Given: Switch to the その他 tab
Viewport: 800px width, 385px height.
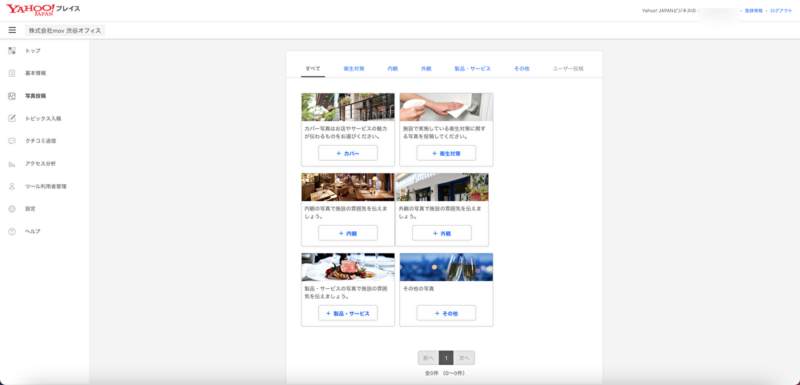Looking at the screenshot, I should click(x=521, y=68).
